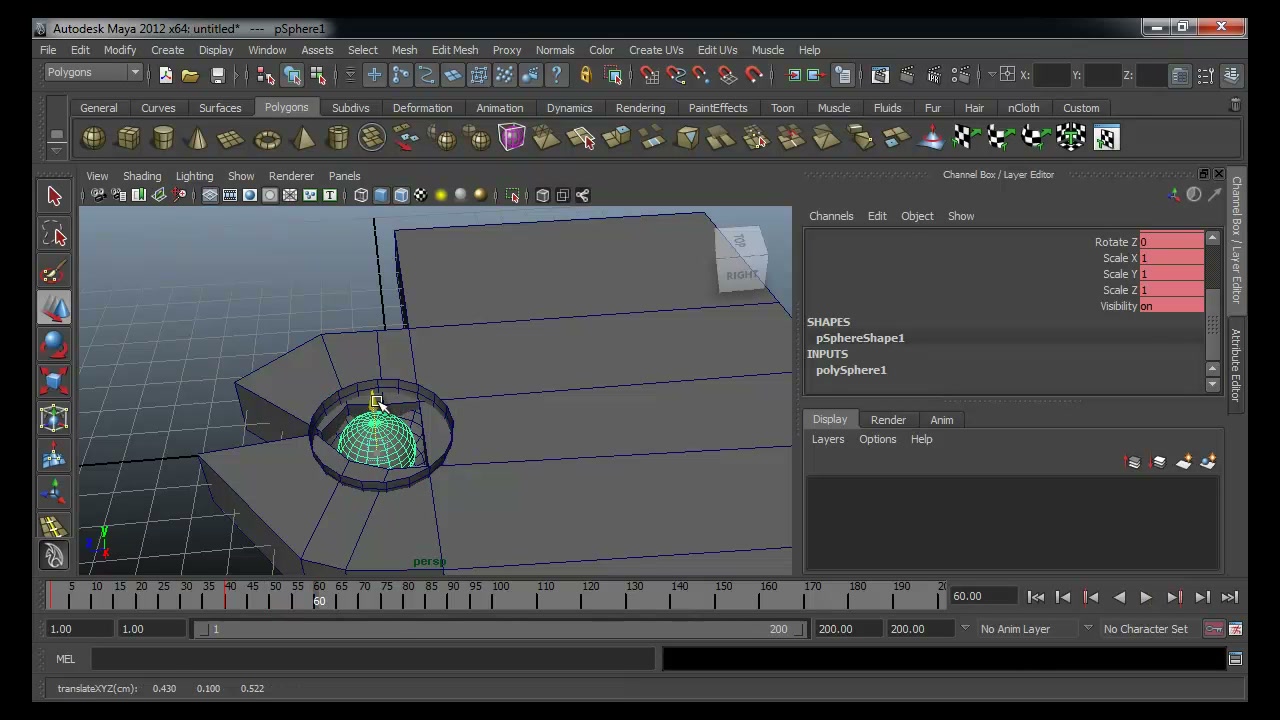Play the animation forwards
The width and height of the screenshot is (1280, 720).
[1146, 597]
